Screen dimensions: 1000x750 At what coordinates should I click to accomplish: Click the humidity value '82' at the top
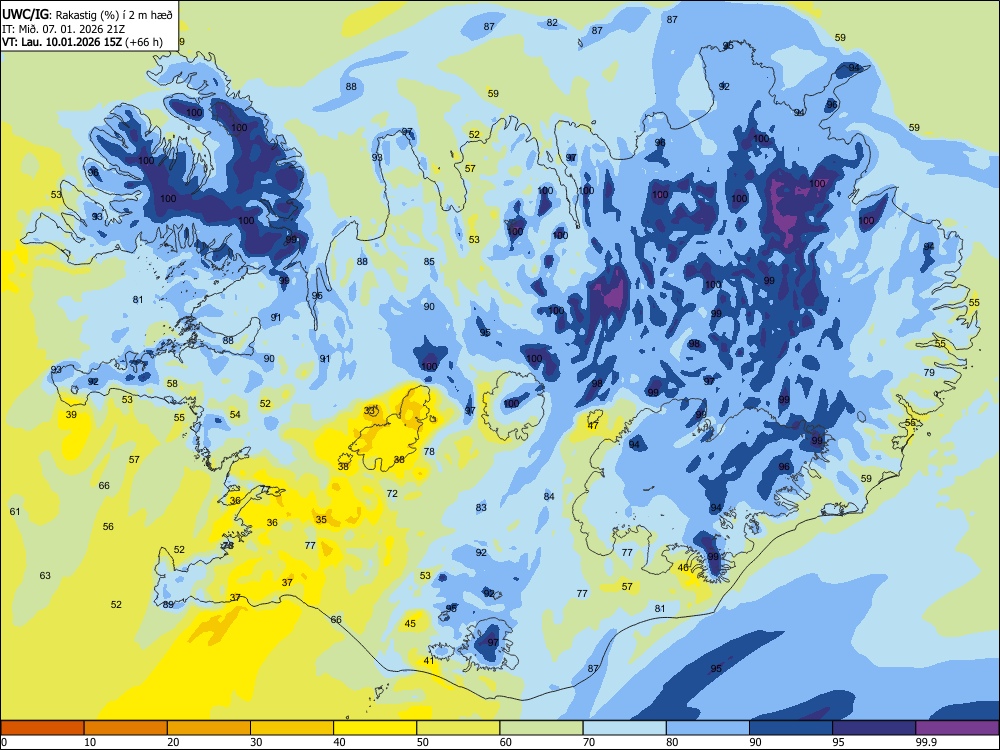(552, 22)
